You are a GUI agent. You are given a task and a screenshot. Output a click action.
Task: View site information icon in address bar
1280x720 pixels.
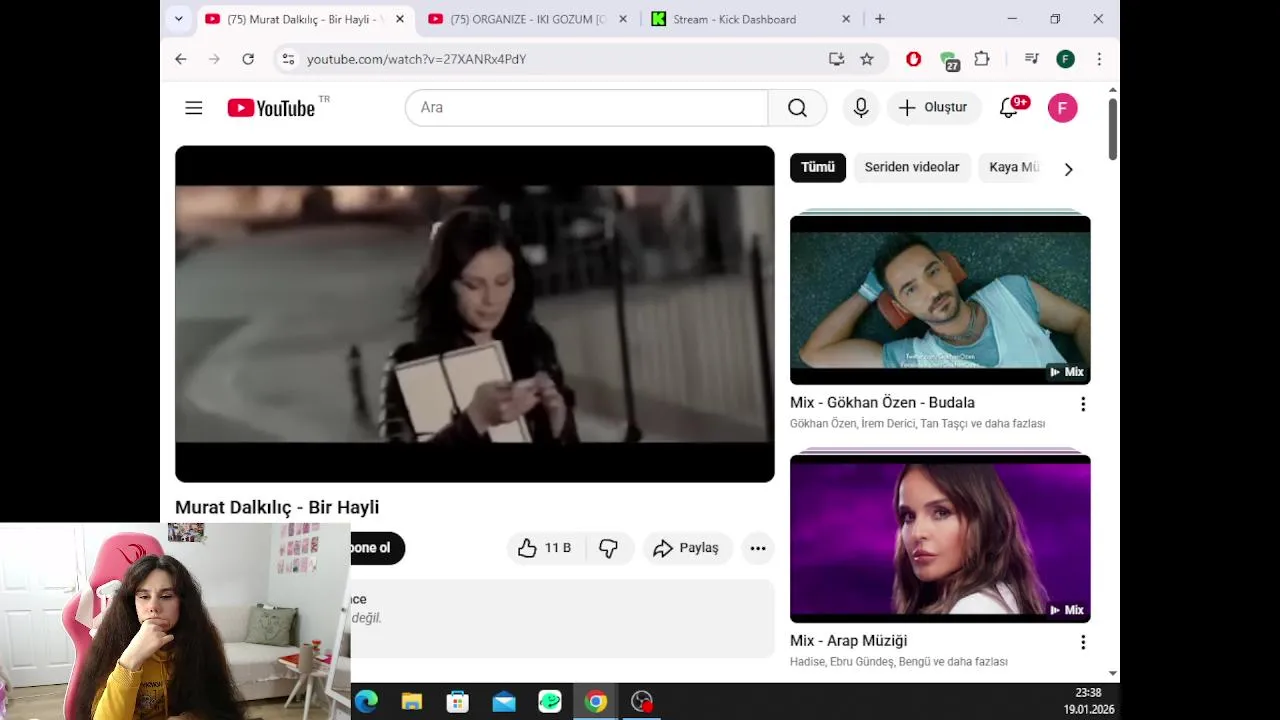click(x=288, y=59)
